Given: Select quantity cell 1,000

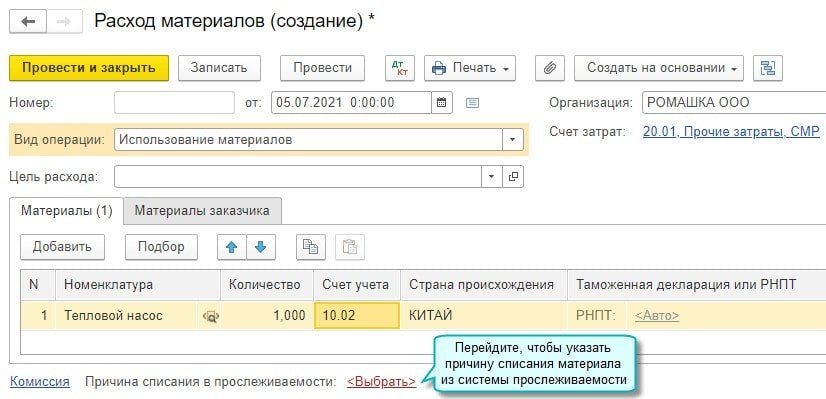Looking at the screenshot, I should 267,316.
